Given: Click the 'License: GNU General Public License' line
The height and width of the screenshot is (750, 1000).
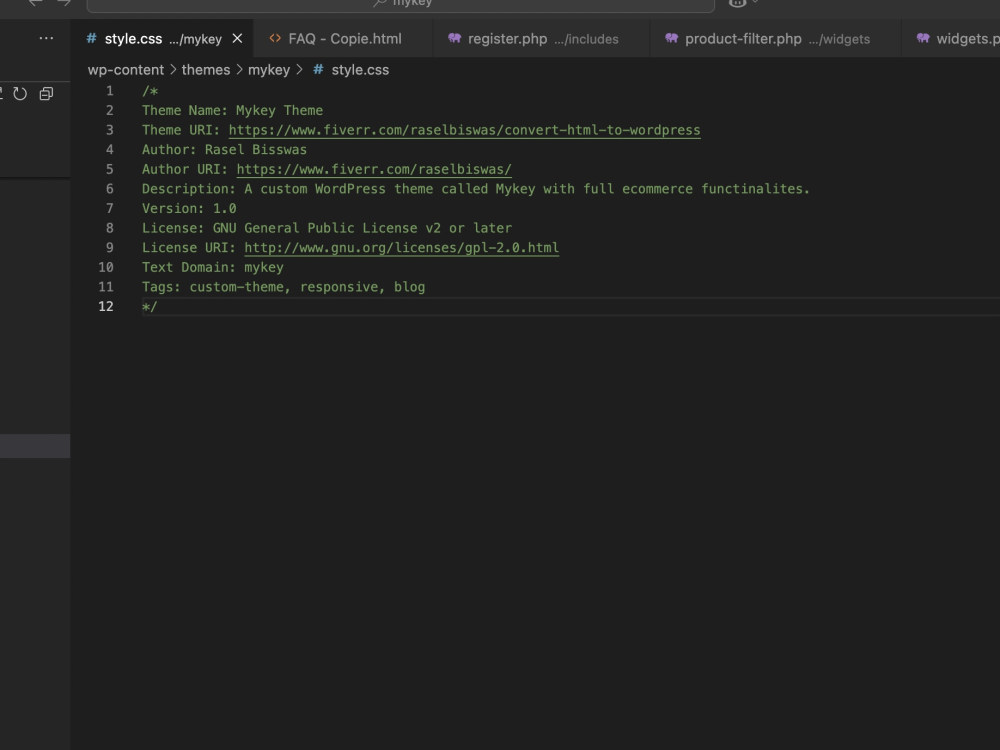Looking at the screenshot, I should (x=327, y=228).
